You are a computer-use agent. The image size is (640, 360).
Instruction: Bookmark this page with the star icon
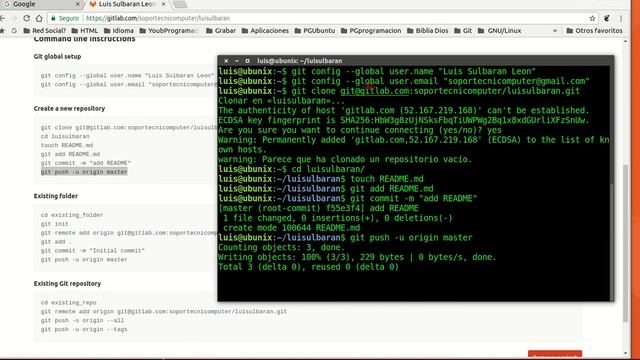click(592, 18)
